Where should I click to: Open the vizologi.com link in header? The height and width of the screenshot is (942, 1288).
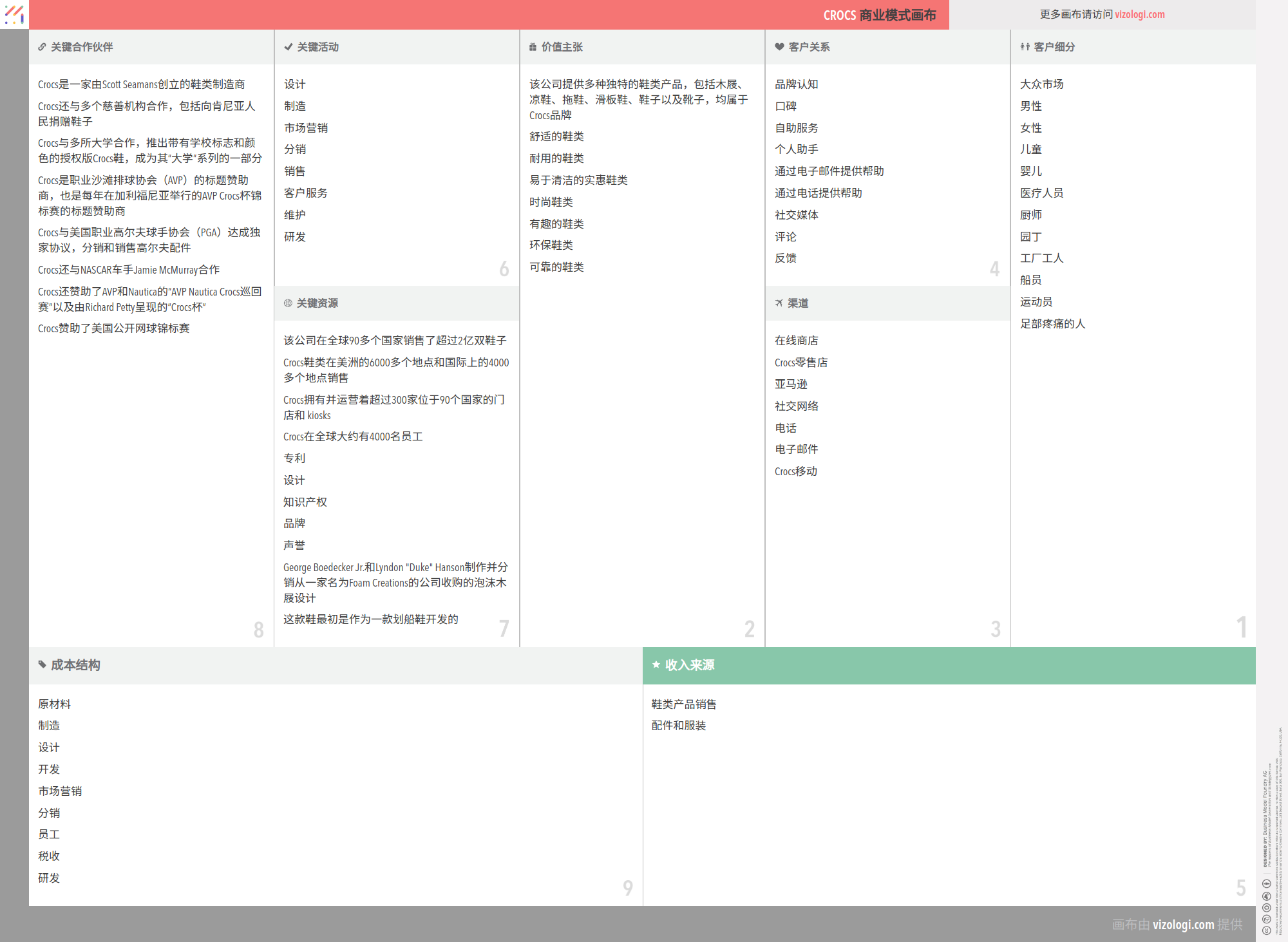click(x=1139, y=14)
